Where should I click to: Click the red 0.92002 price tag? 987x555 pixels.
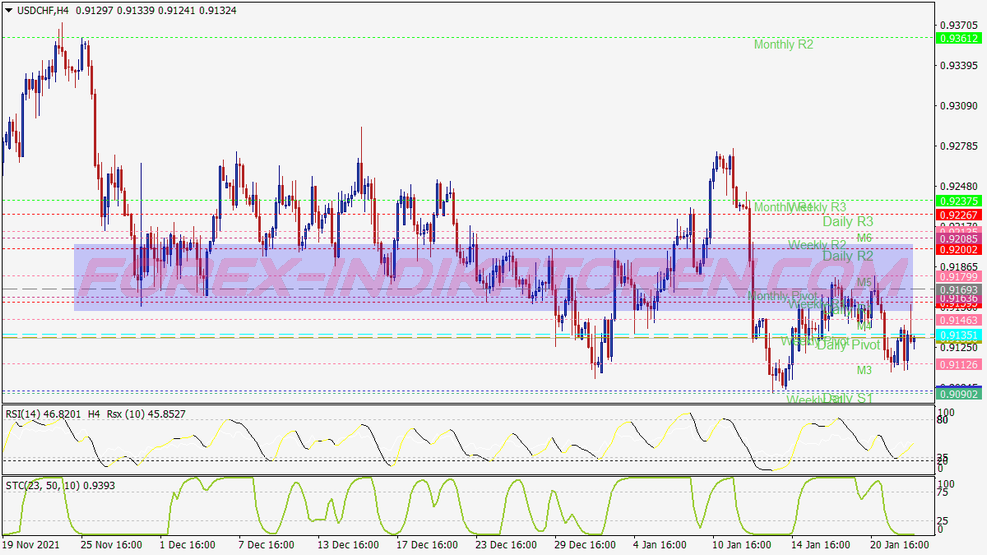959,250
